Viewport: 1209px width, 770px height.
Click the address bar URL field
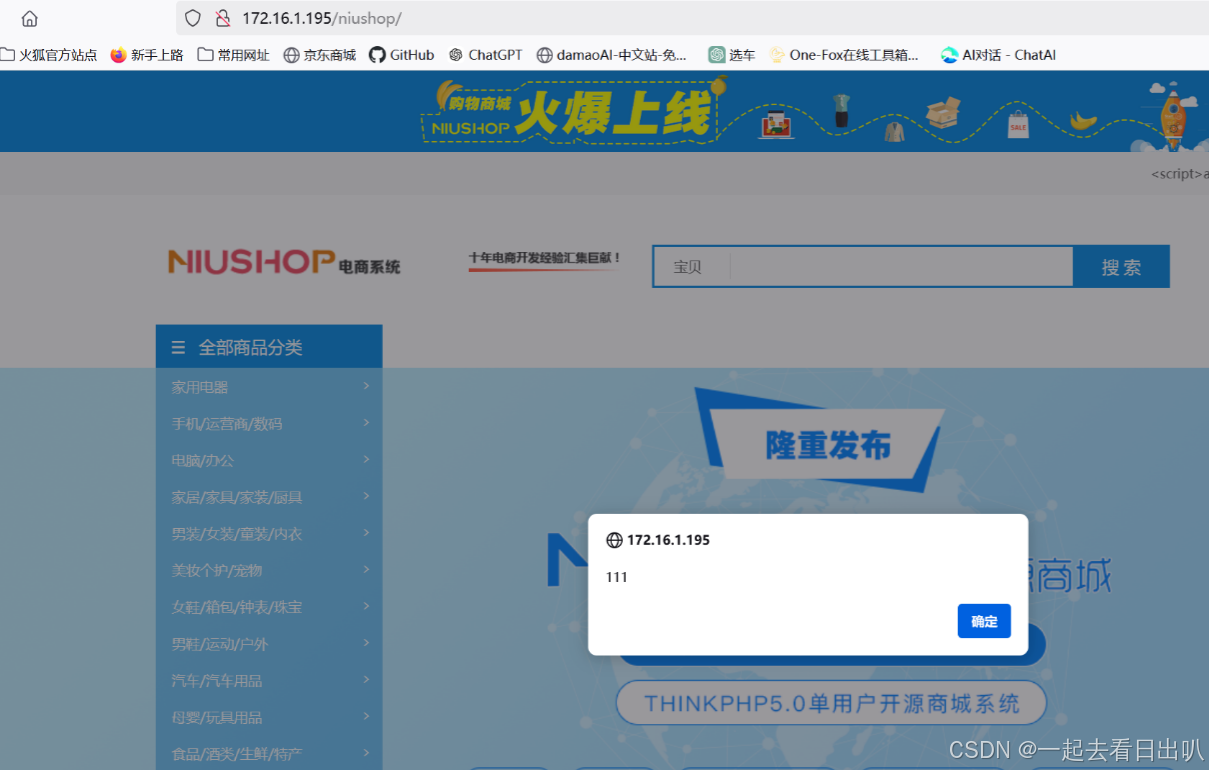point(692,18)
